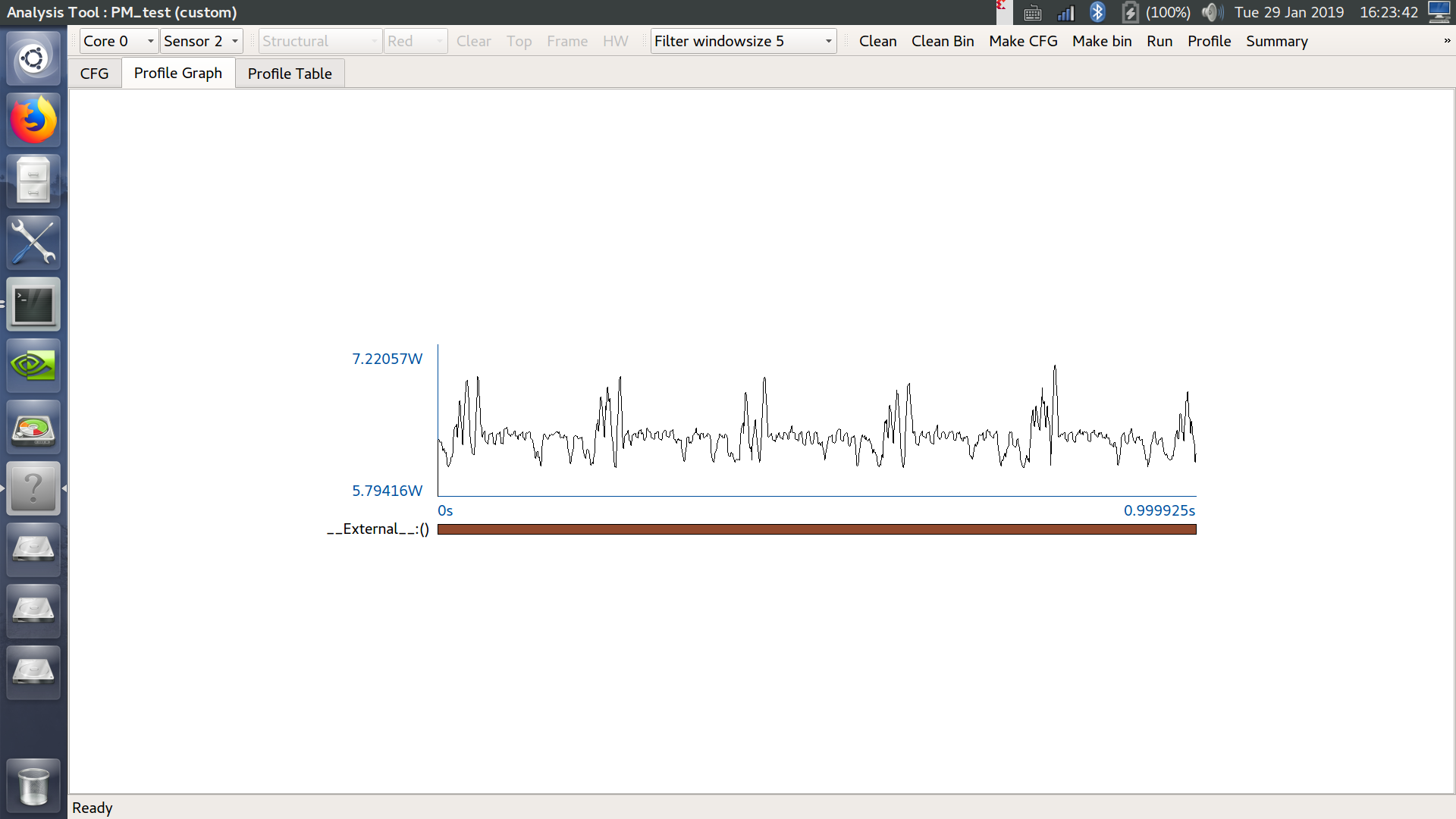The height and width of the screenshot is (819, 1456).
Task: Click the Frame view icon button
Action: point(568,41)
